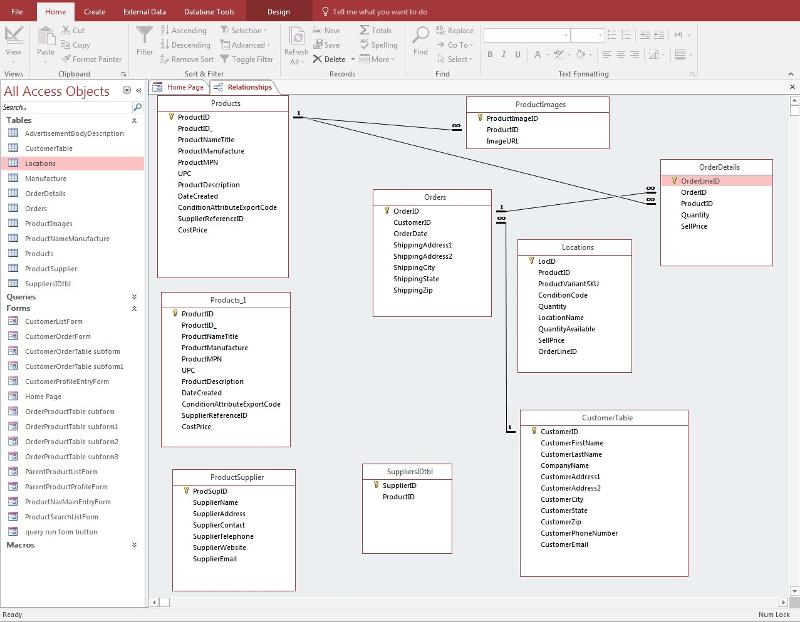Select the Format Painter tool
Viewport: 800px width, 622px height.
coord(91,59)
